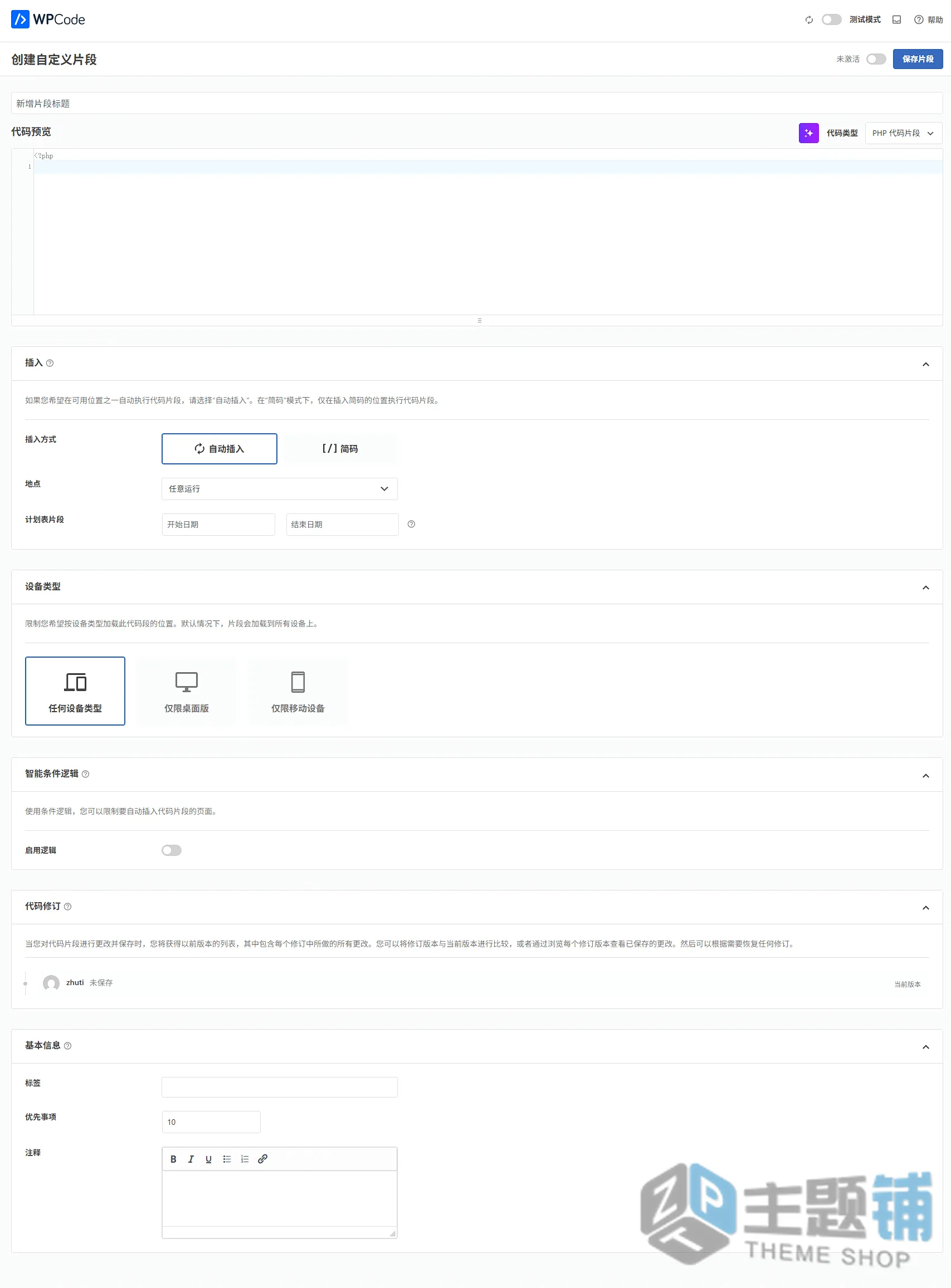Collapse the 设备类型 panel
The width and height of the screenshot is (951, 1288).
(x=925, y=587)
